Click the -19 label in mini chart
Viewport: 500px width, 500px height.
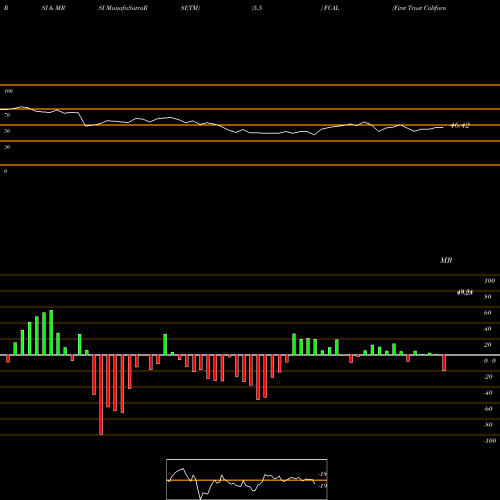pyautogui.click(x=323, y=486)
